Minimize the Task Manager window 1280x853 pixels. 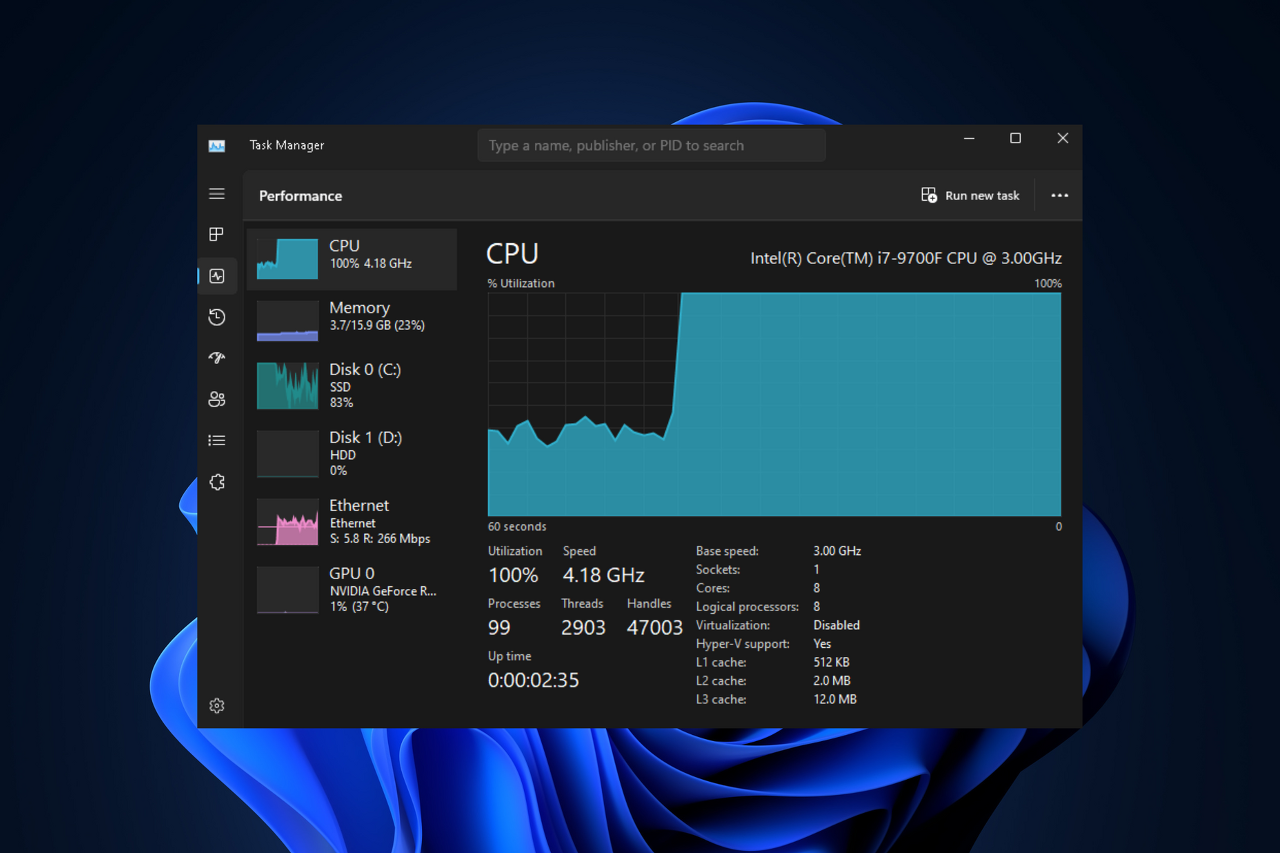pos(969,139)
